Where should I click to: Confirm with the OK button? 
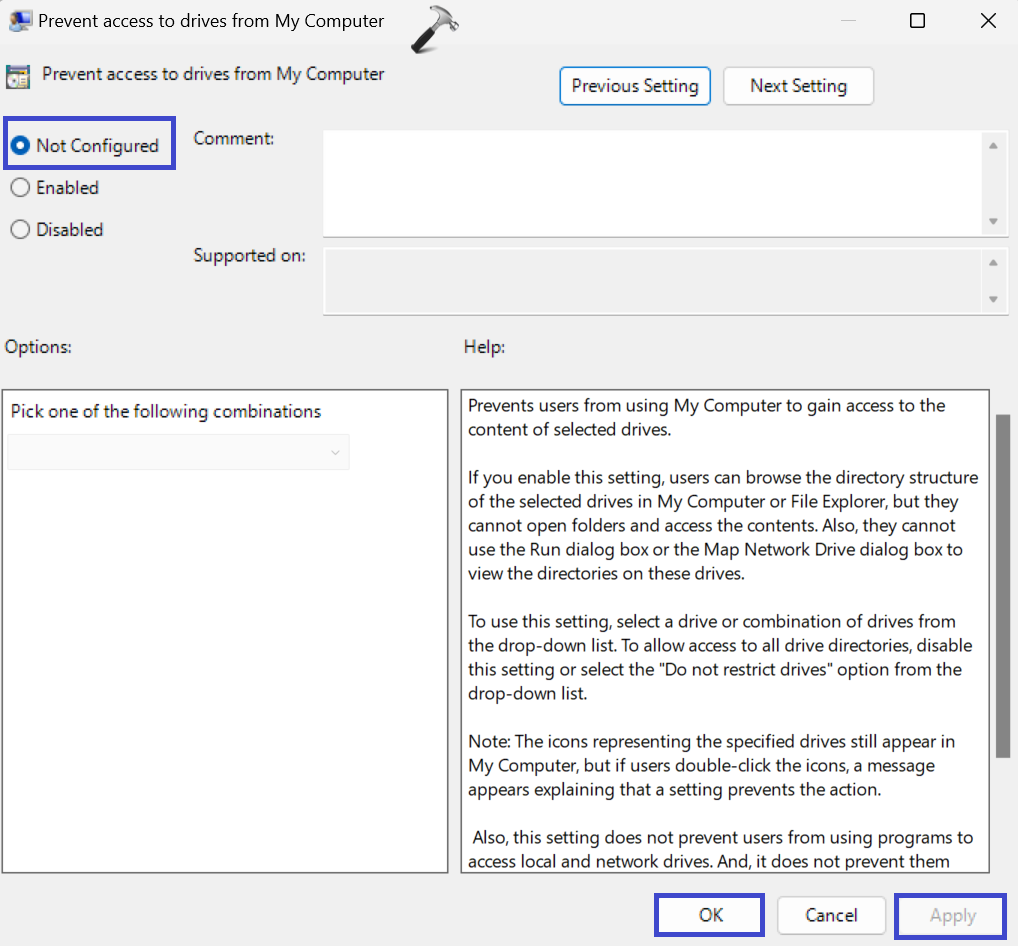710,915
